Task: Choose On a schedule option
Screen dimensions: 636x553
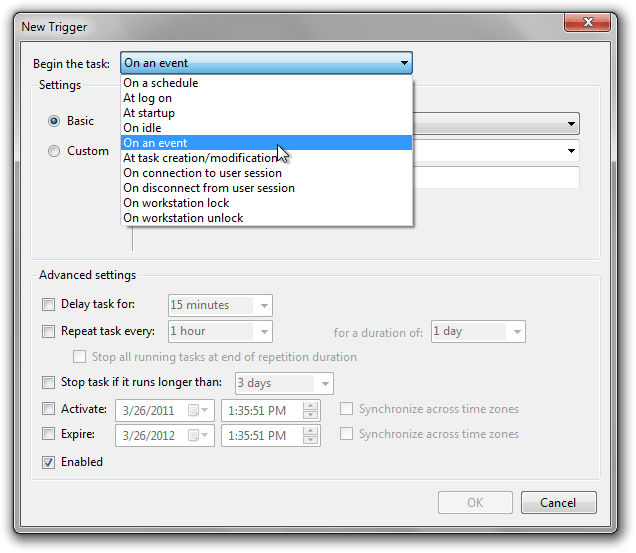Action: click(x=266, y=83)
